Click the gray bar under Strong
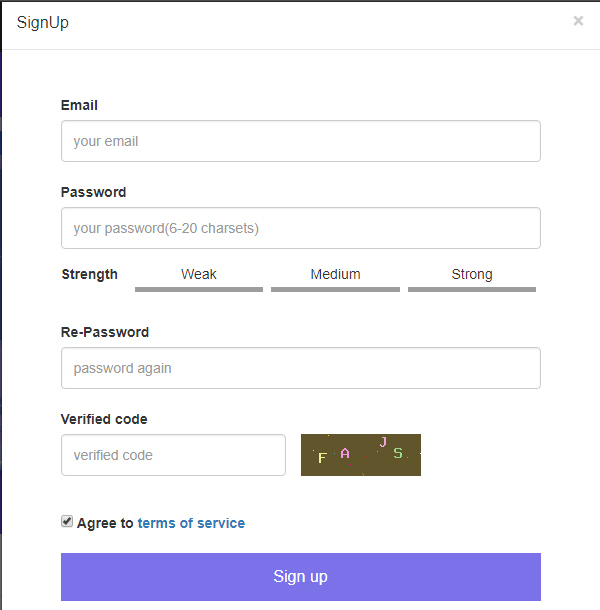This screenshot has width=600, height=610. click(x=472, y=290)
